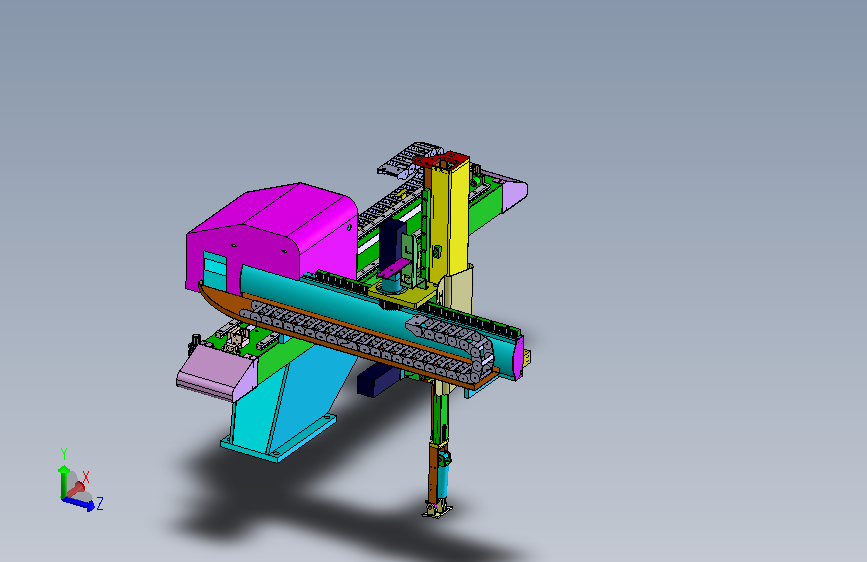
Task: Click the blue Z axis of the orientation triad
Action: coord(80,503)
